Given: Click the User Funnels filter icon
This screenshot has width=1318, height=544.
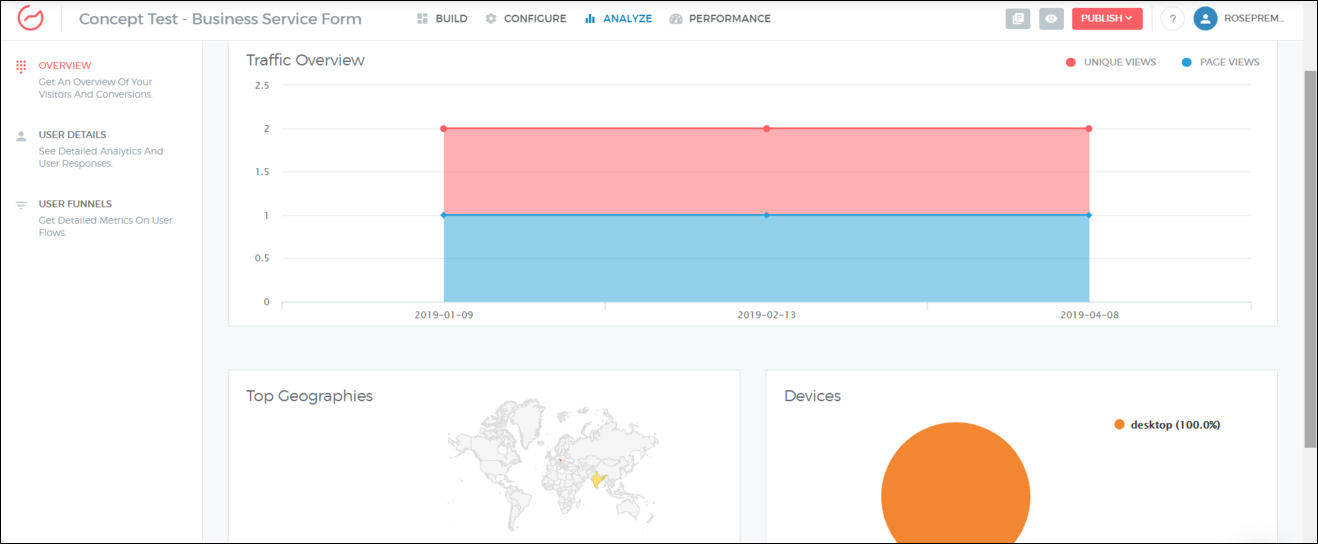Looking at the screenshot, I should click(x=21, y=205).
